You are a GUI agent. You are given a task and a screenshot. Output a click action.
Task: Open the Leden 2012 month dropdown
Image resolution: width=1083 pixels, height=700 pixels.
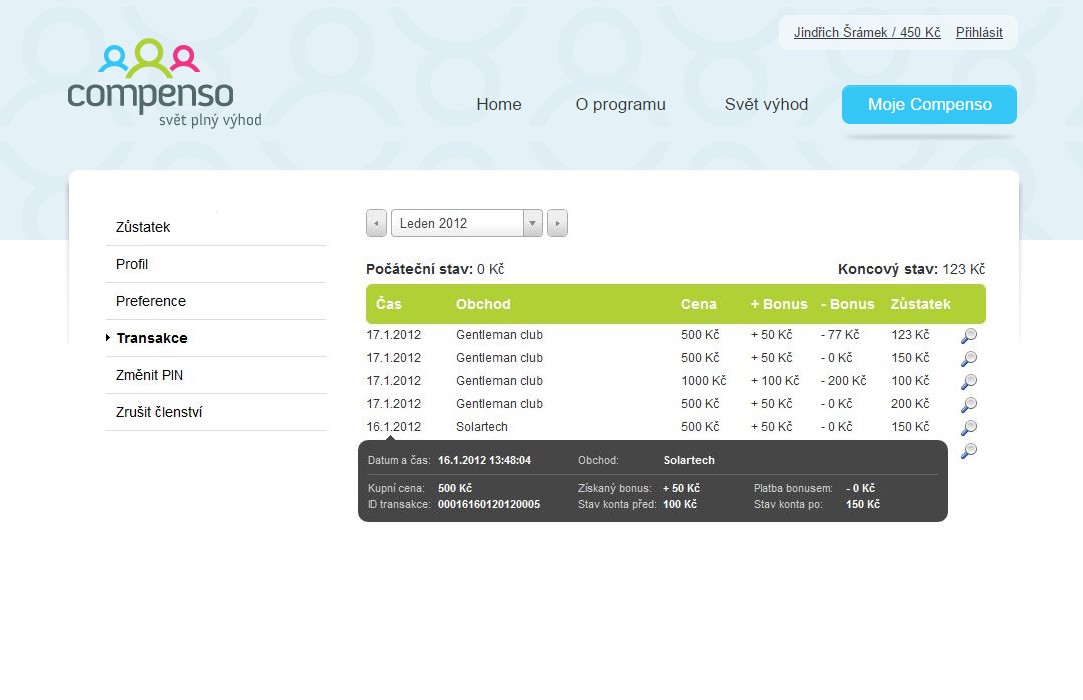tap(467, 223)
